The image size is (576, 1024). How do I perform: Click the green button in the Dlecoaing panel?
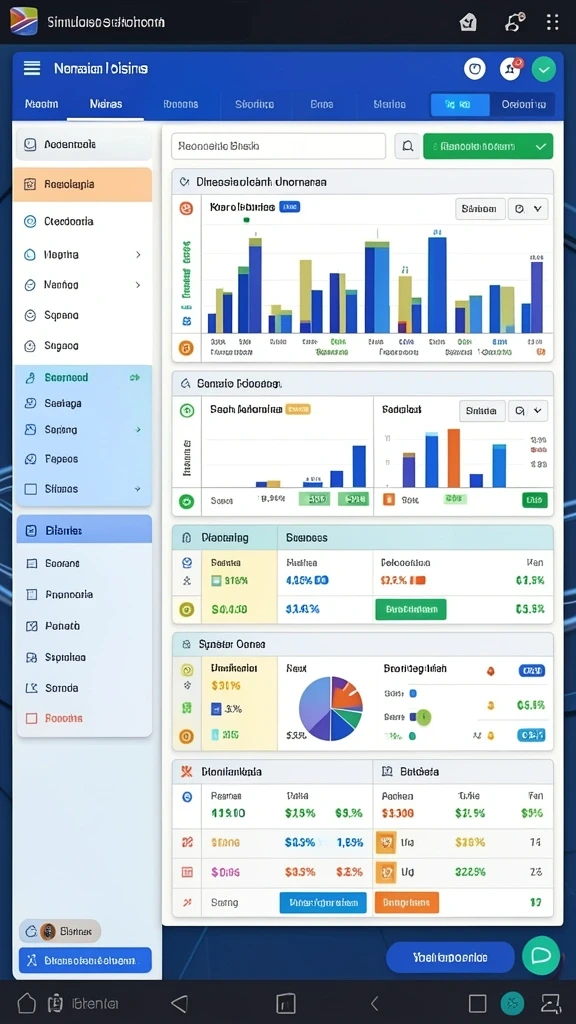tap(411, 609)
